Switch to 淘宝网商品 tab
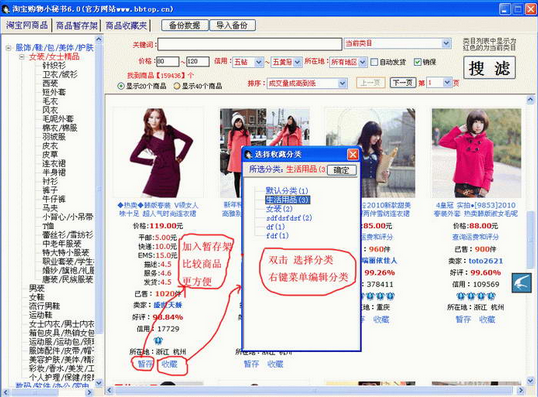 (27, 25)
